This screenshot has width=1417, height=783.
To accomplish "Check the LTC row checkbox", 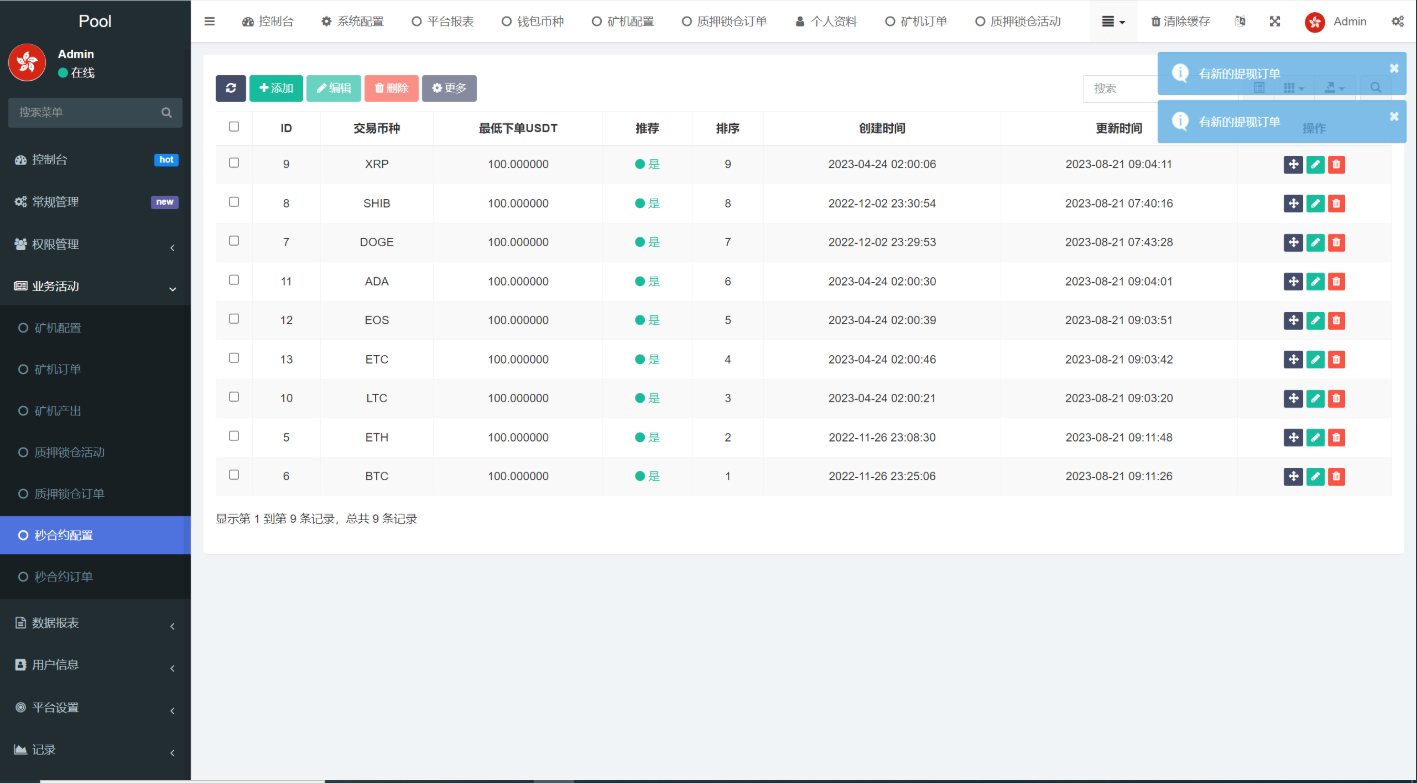I will pos(234,396).
